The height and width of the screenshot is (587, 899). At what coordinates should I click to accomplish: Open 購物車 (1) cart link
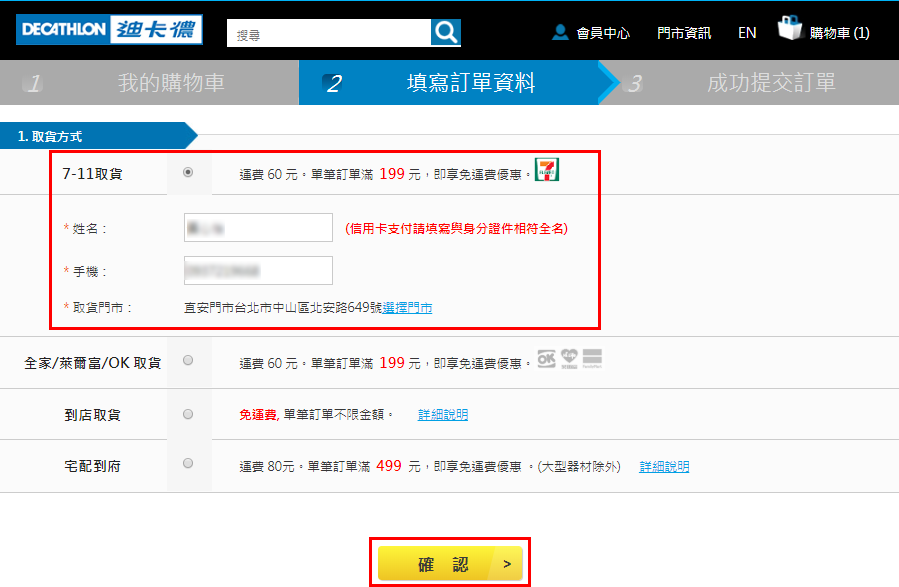click(x=839, y=33)
